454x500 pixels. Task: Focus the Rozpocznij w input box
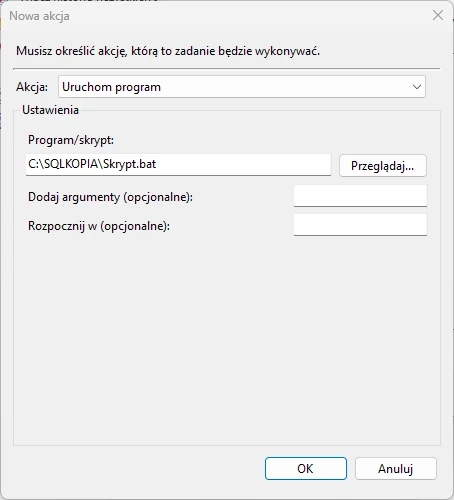pos(360,225)
